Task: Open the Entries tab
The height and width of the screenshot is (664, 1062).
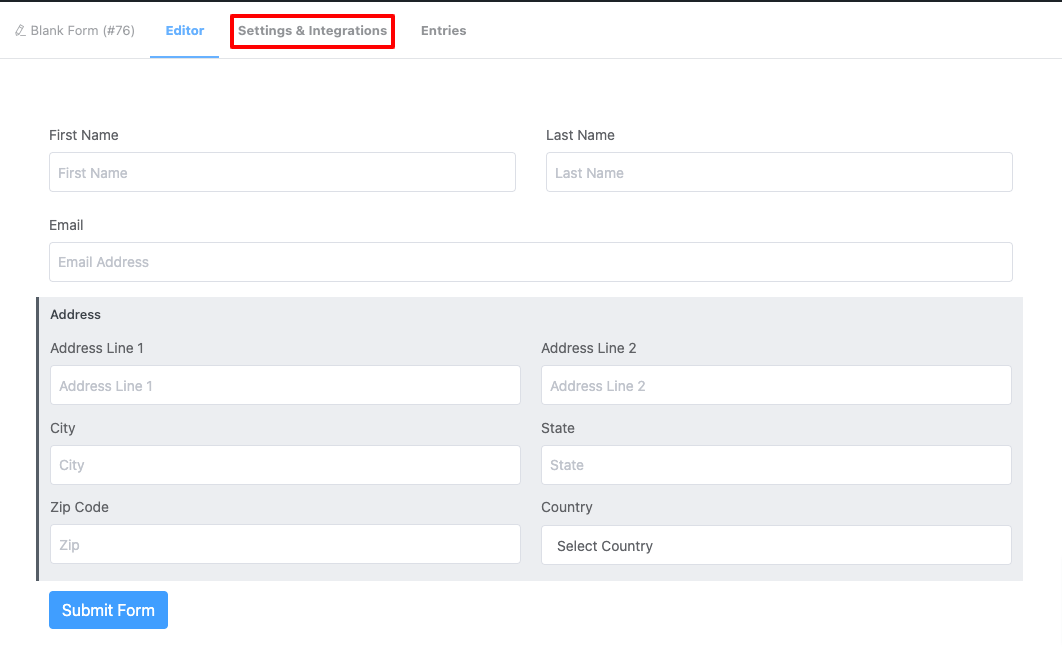Action: click(444, 30)
